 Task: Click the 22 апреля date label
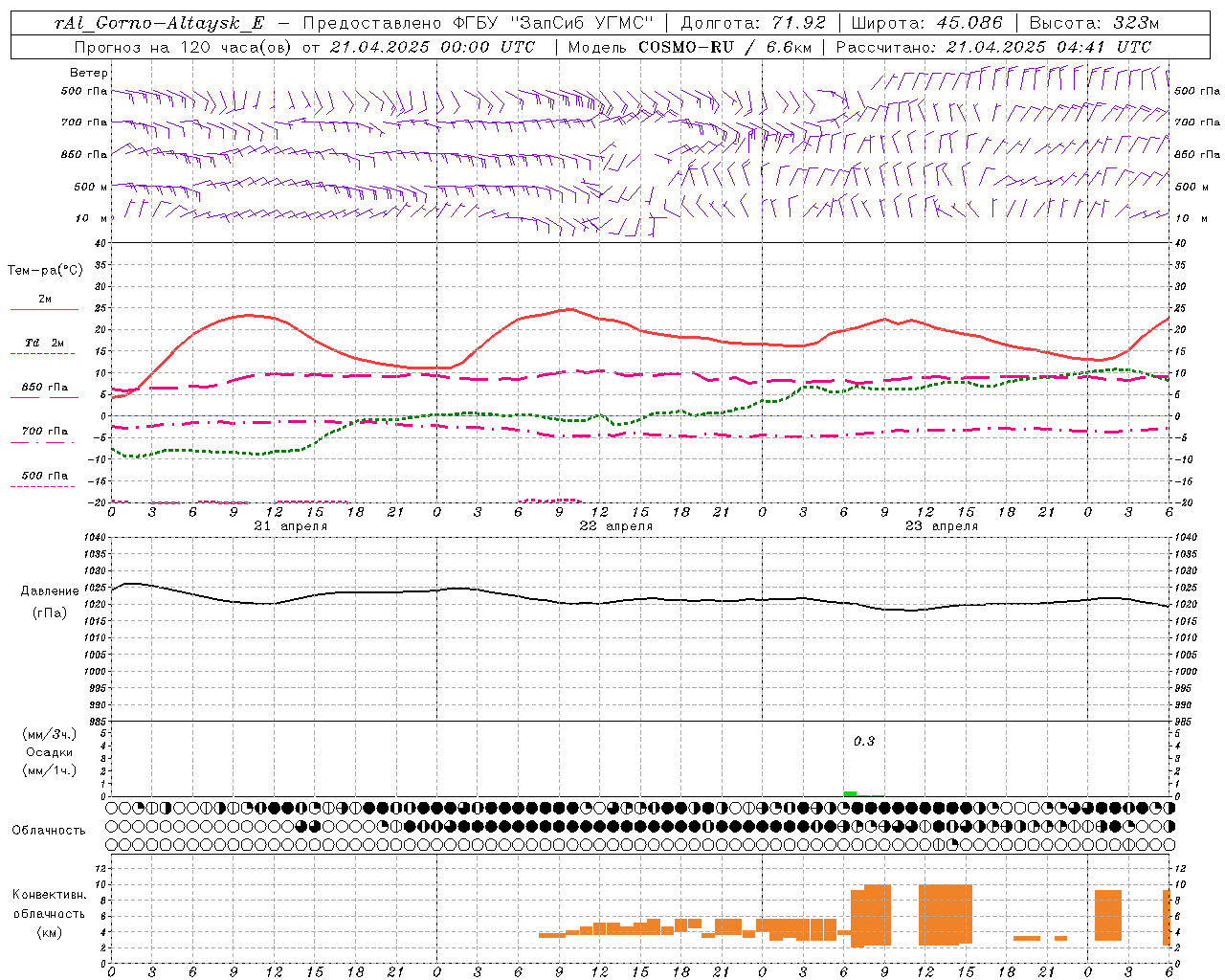pyautogui.click(x=615, y=526)
